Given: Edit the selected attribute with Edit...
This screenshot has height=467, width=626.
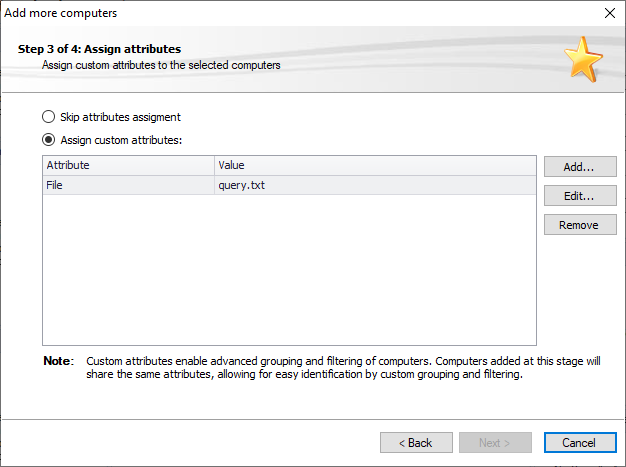Looking at the screenshot, I should click(580, 196).
